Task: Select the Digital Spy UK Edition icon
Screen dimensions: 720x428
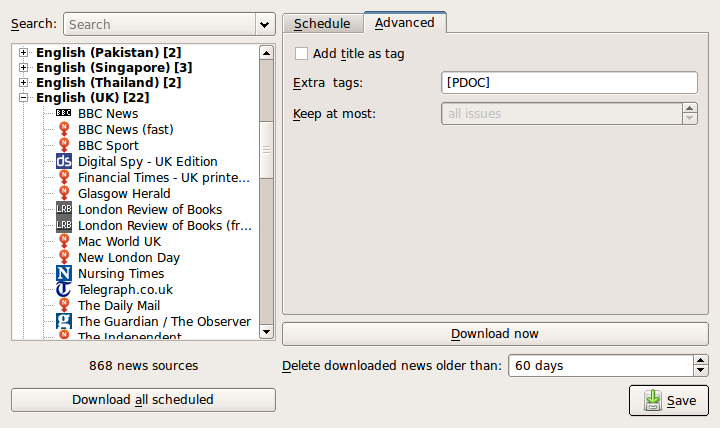Action: (x=64, y=161)
